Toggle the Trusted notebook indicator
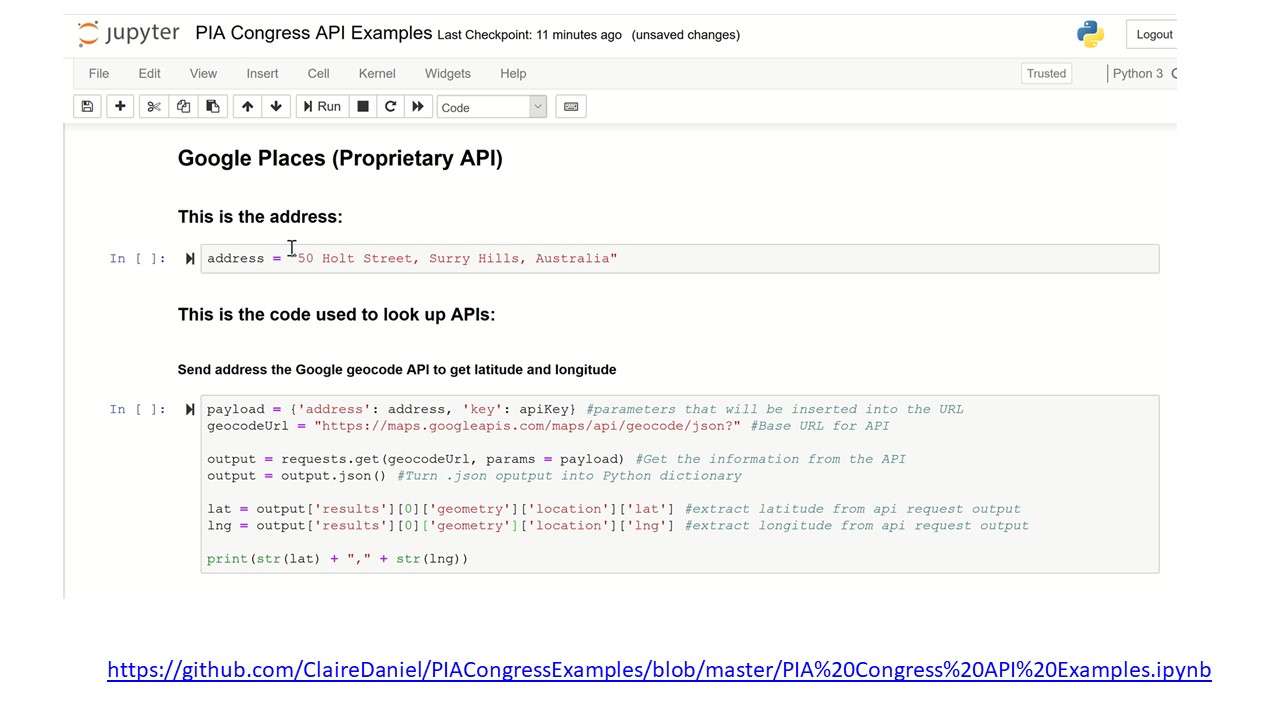 click(x=1046, y=73)
